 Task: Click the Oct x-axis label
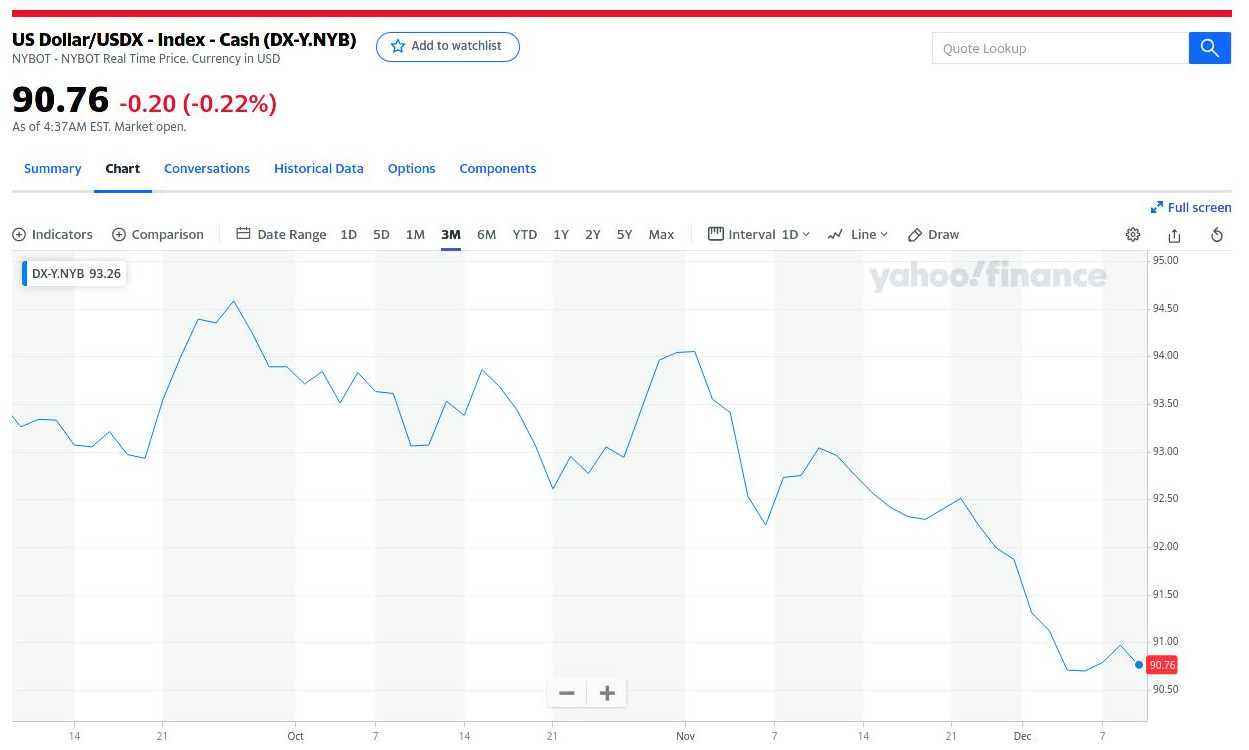pyautogui.click(x=295, y=736)
